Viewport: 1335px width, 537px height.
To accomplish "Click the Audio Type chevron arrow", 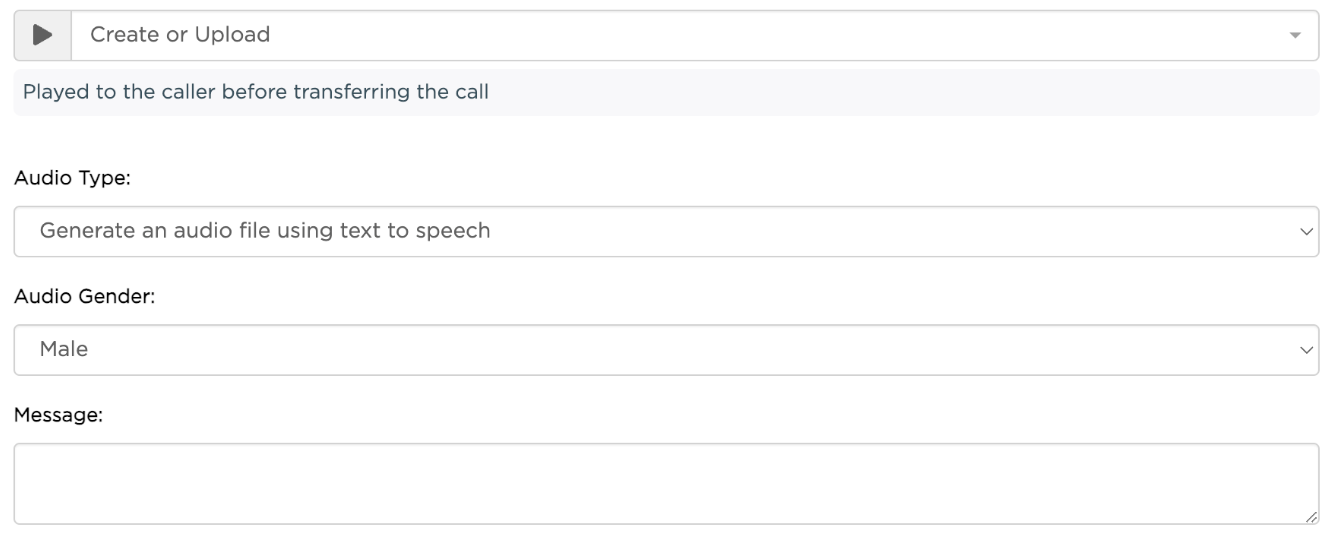I will click(1304, 232).
